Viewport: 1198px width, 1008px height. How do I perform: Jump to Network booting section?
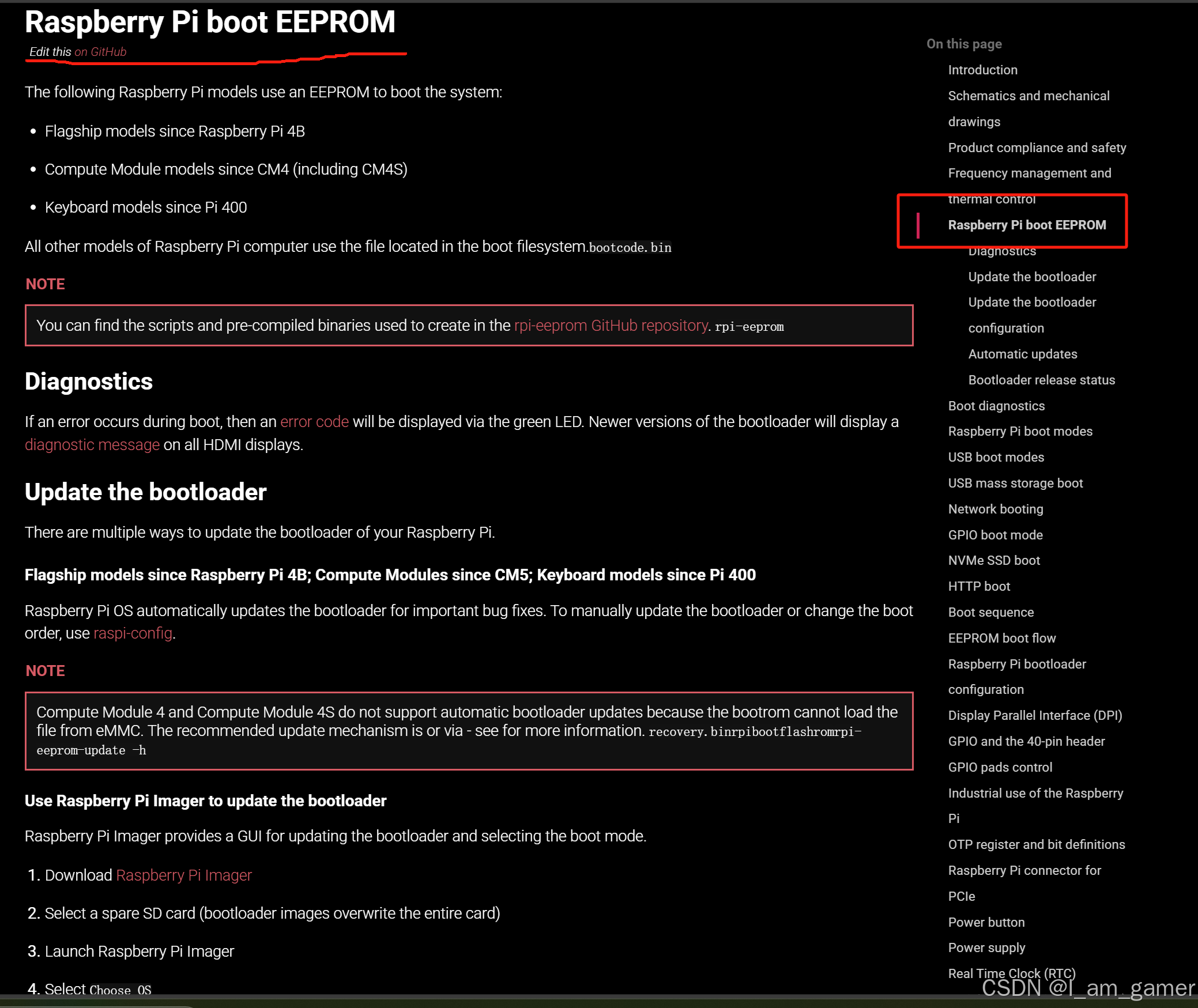click(995, 509)
